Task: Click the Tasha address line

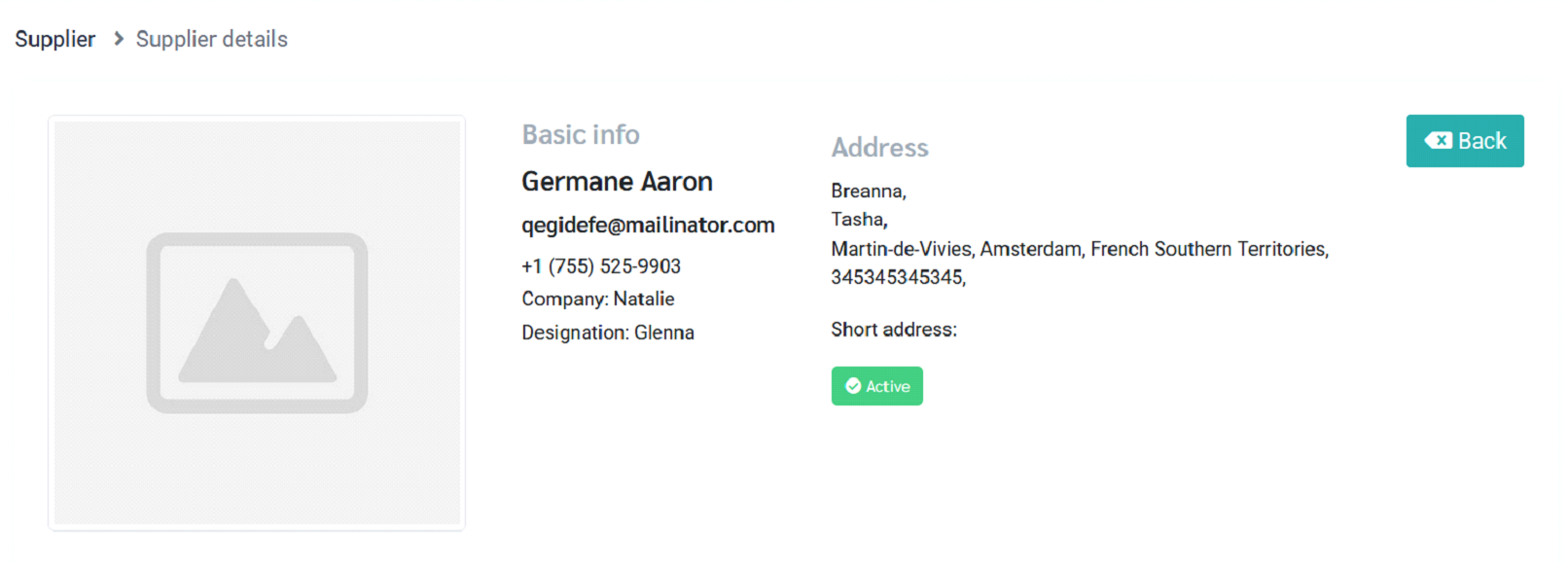Action: coord(859,220)
